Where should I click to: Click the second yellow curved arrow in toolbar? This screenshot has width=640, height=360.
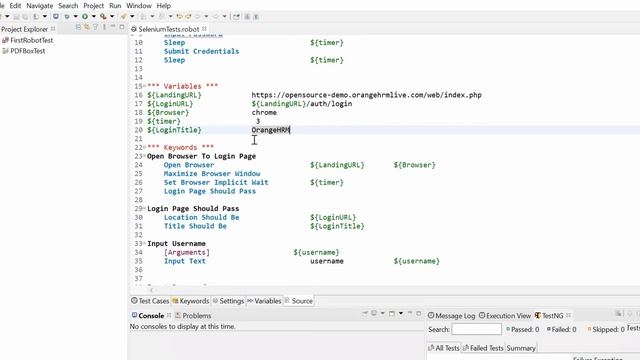[188, 17]
